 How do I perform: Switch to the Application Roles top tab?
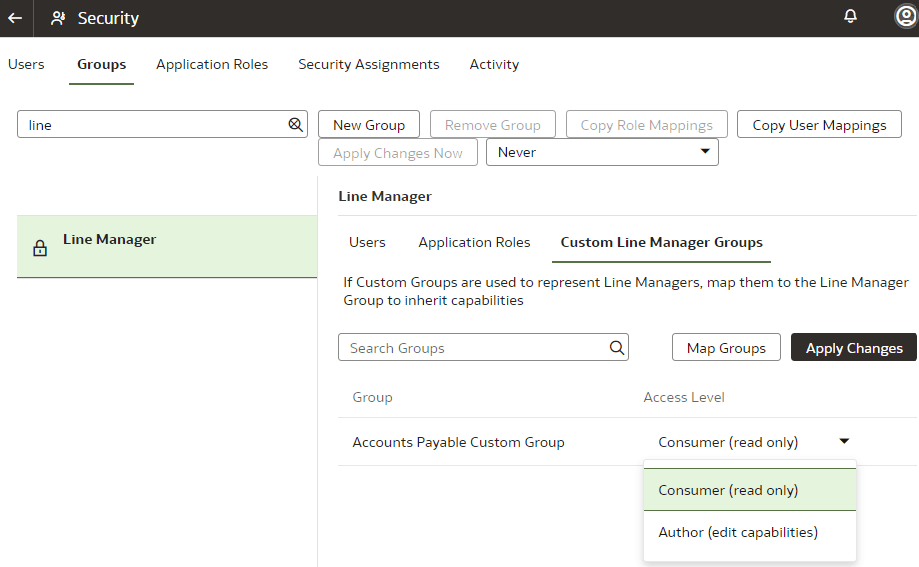point(212,64)
